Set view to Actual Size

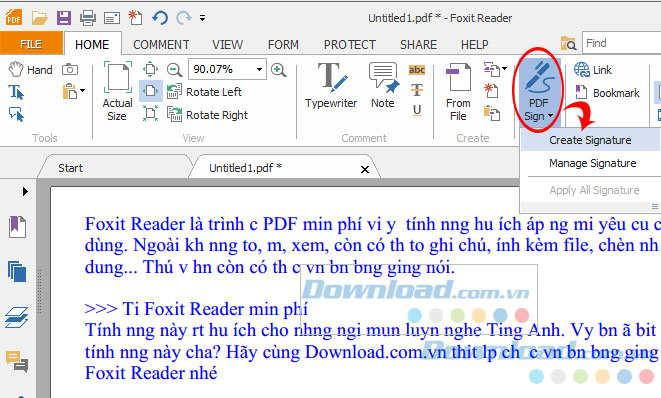(x=118, y=91)
